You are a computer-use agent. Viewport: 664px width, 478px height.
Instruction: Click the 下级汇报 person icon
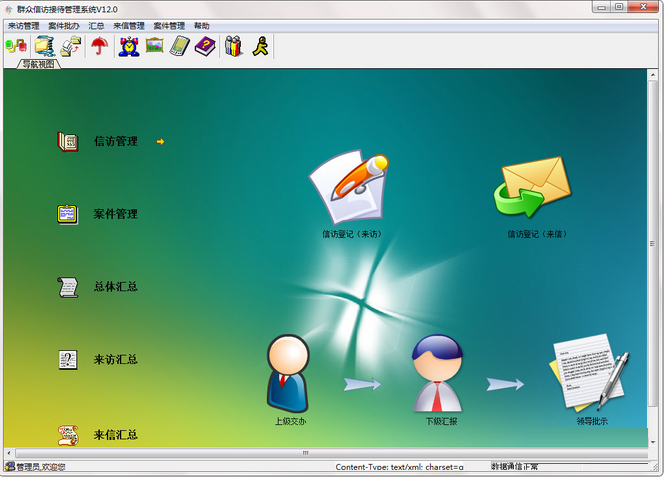(437, 373)
